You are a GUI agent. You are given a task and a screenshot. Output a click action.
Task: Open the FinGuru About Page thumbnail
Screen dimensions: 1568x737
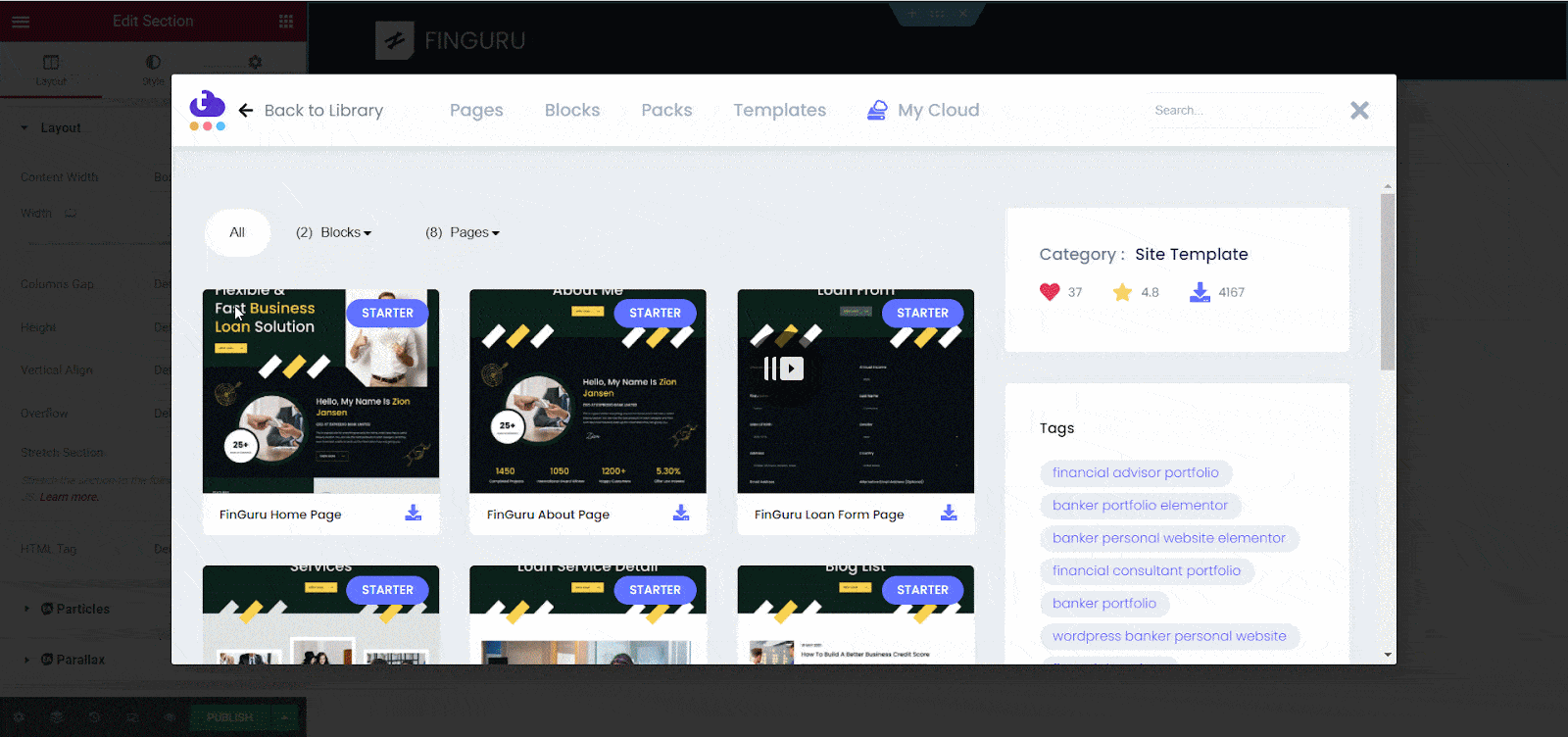pyautogui.click(x=588, y=391)
